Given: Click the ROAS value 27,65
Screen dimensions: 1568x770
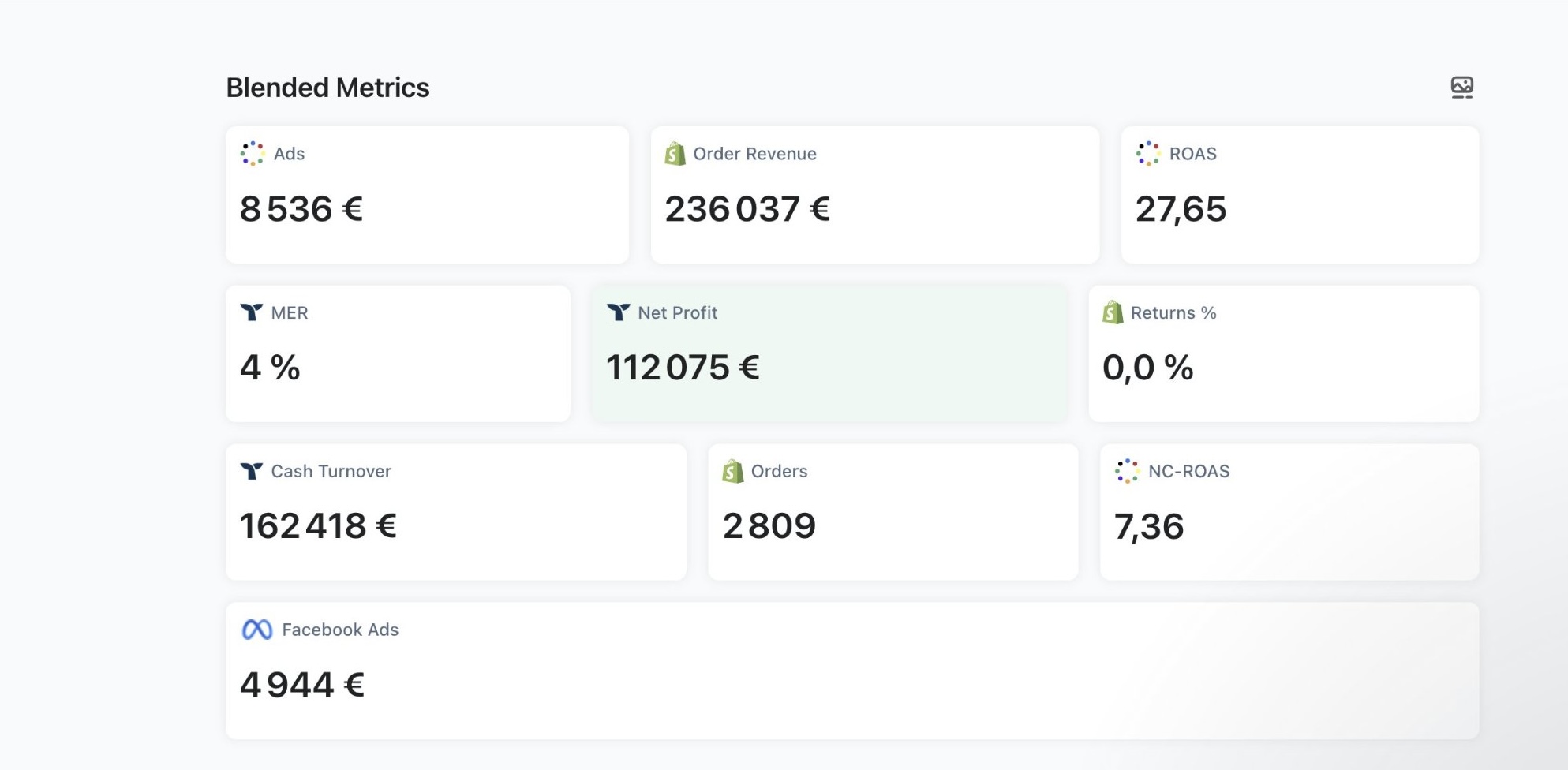Looking at the screenshot, I should [x=1181, y=209].
